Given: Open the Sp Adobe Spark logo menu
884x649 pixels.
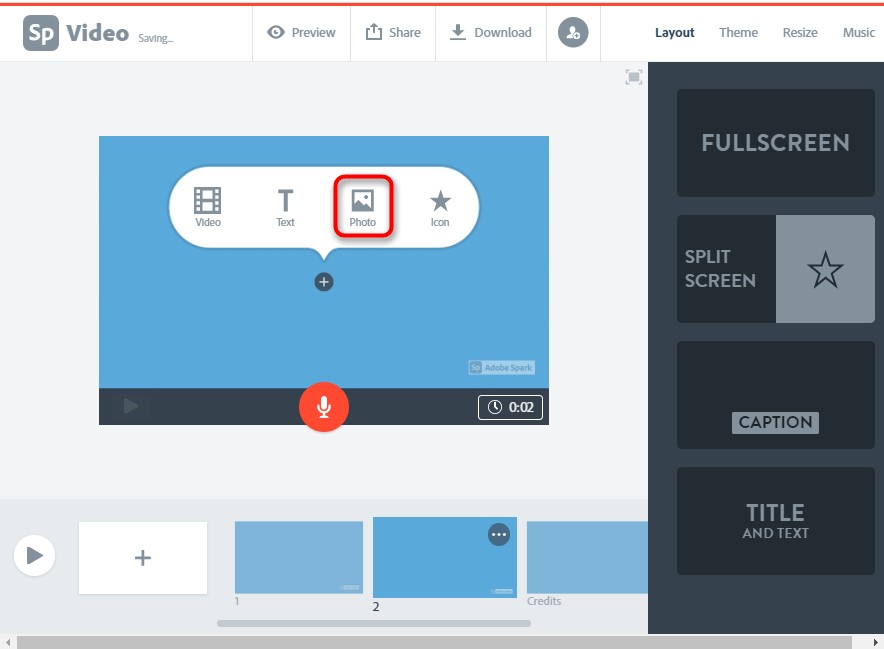Looking at the screenshot, I should click(42, 33).
